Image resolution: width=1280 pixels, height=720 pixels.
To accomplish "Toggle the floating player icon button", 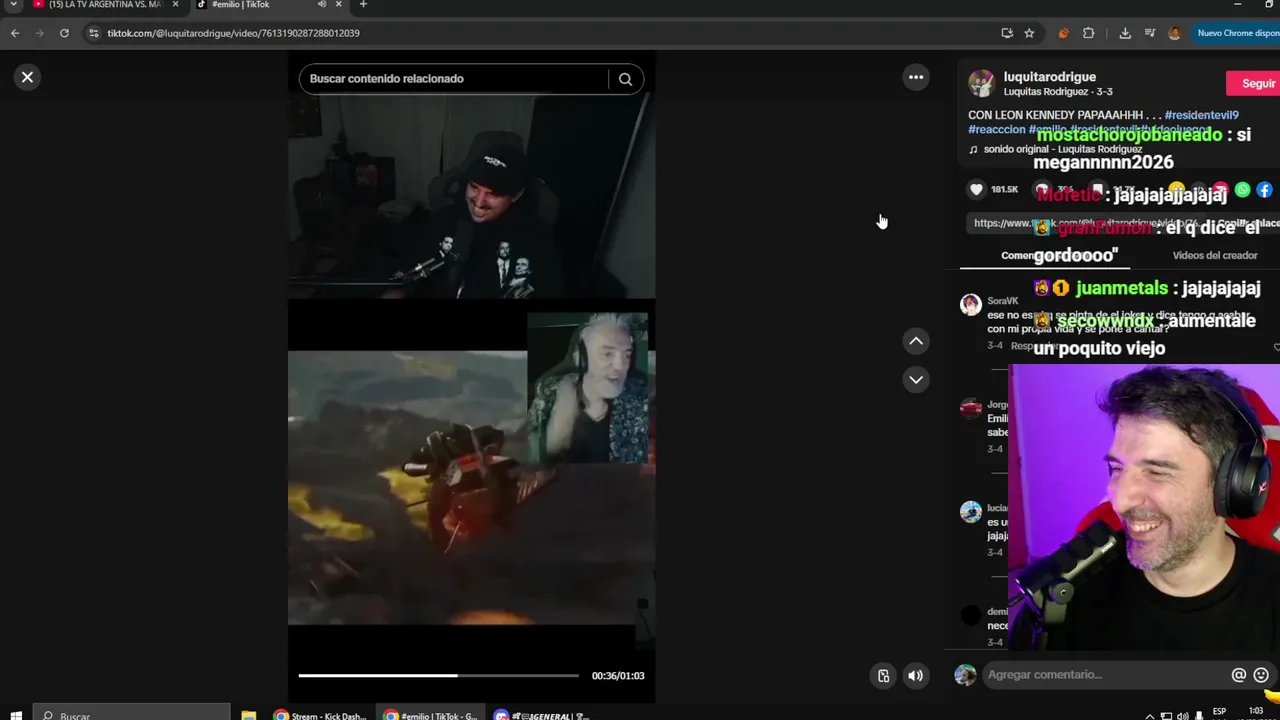I will [883, 676].
